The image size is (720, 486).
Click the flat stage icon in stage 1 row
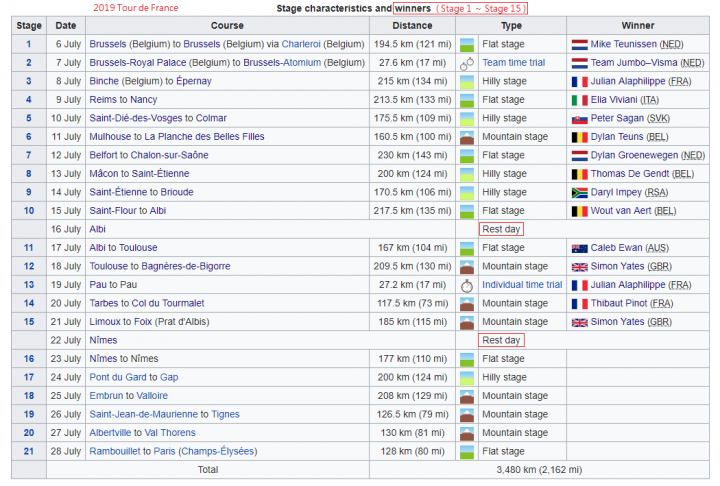click(467, 45)
